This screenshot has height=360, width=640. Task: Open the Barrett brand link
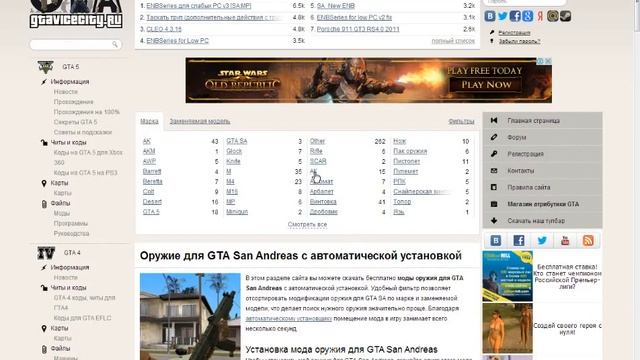click(x=152, y=171)
